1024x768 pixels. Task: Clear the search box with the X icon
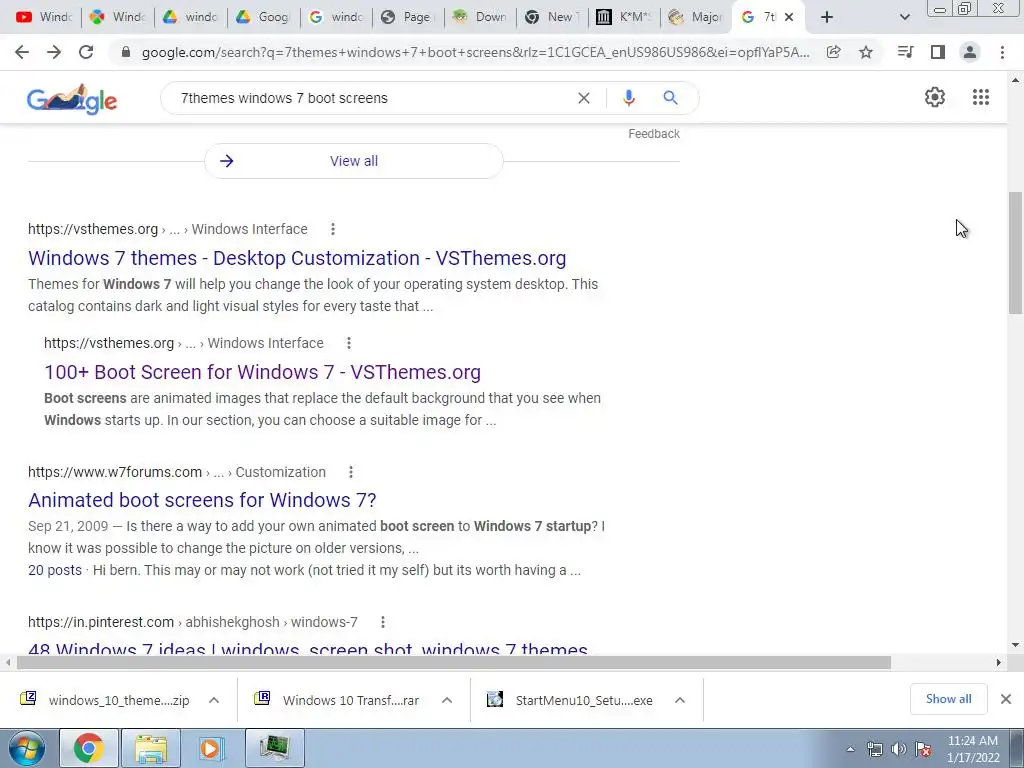584,98
